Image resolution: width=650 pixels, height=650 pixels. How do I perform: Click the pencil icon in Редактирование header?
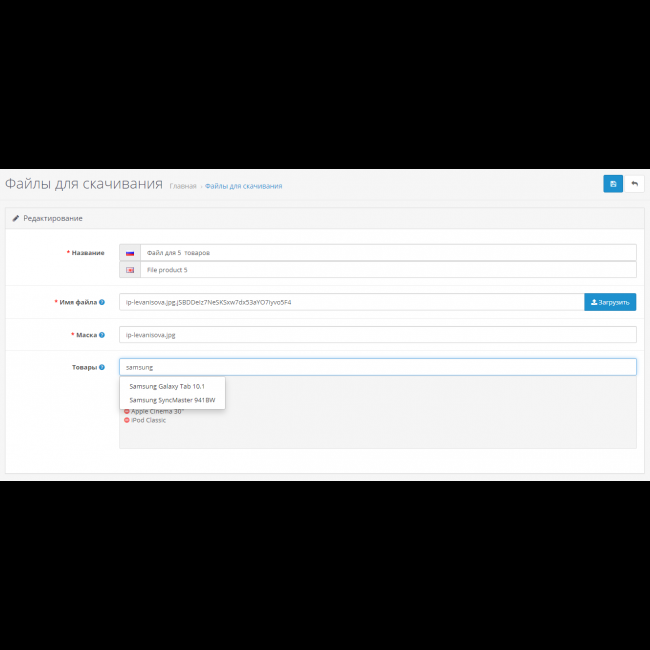pyautogui.click(x=16, y=218)
